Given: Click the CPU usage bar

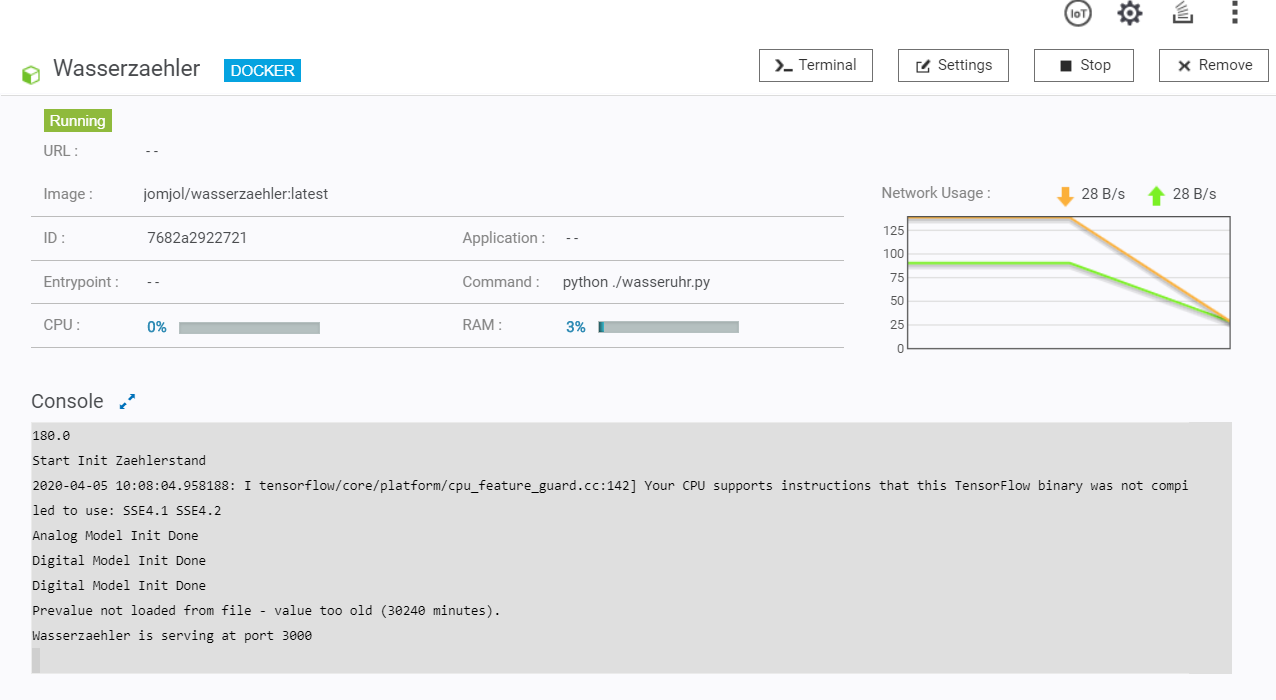Looking at the screenshot, I should 249,327.
